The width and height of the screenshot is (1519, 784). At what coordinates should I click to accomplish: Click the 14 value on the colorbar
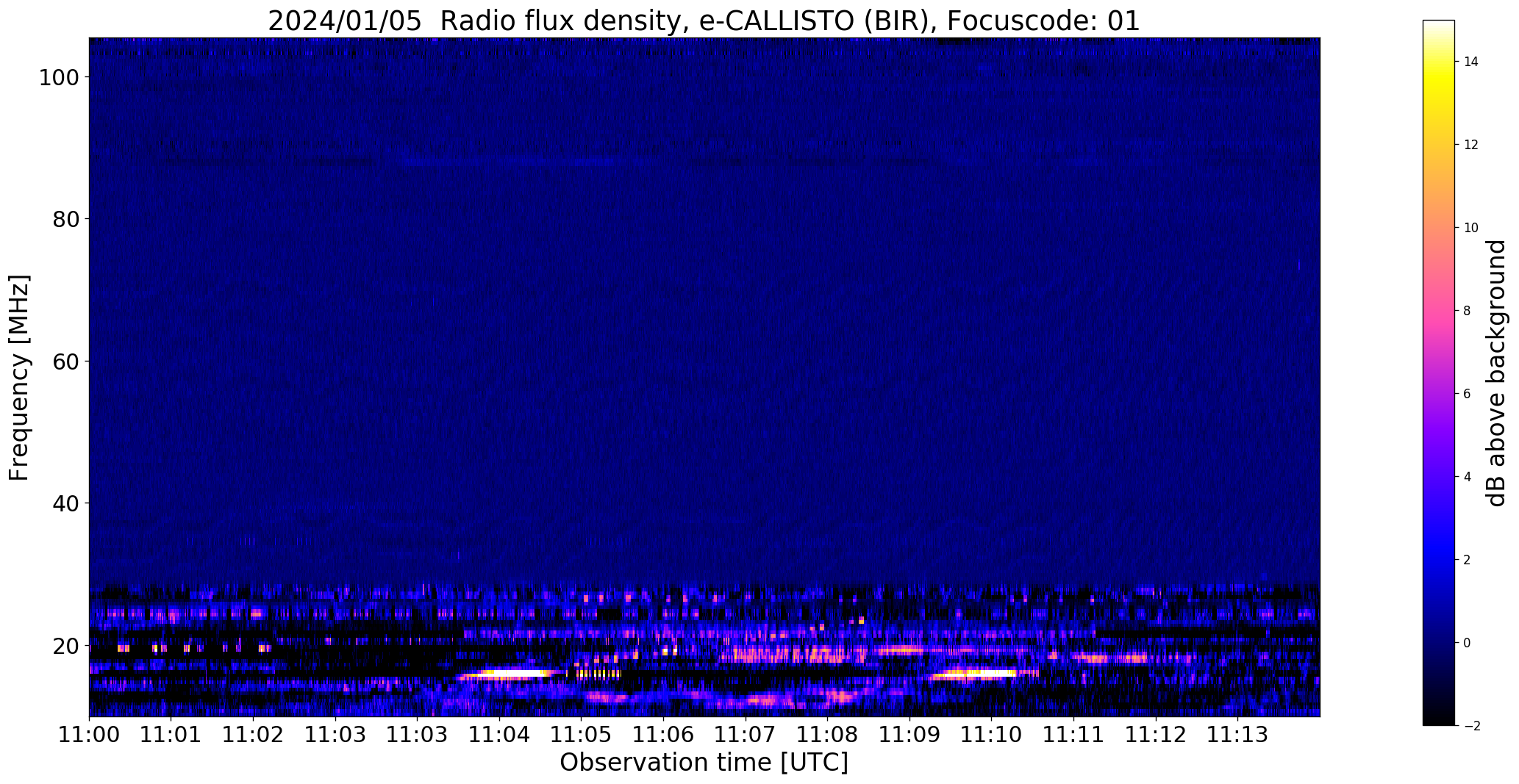pos(1471,62)
